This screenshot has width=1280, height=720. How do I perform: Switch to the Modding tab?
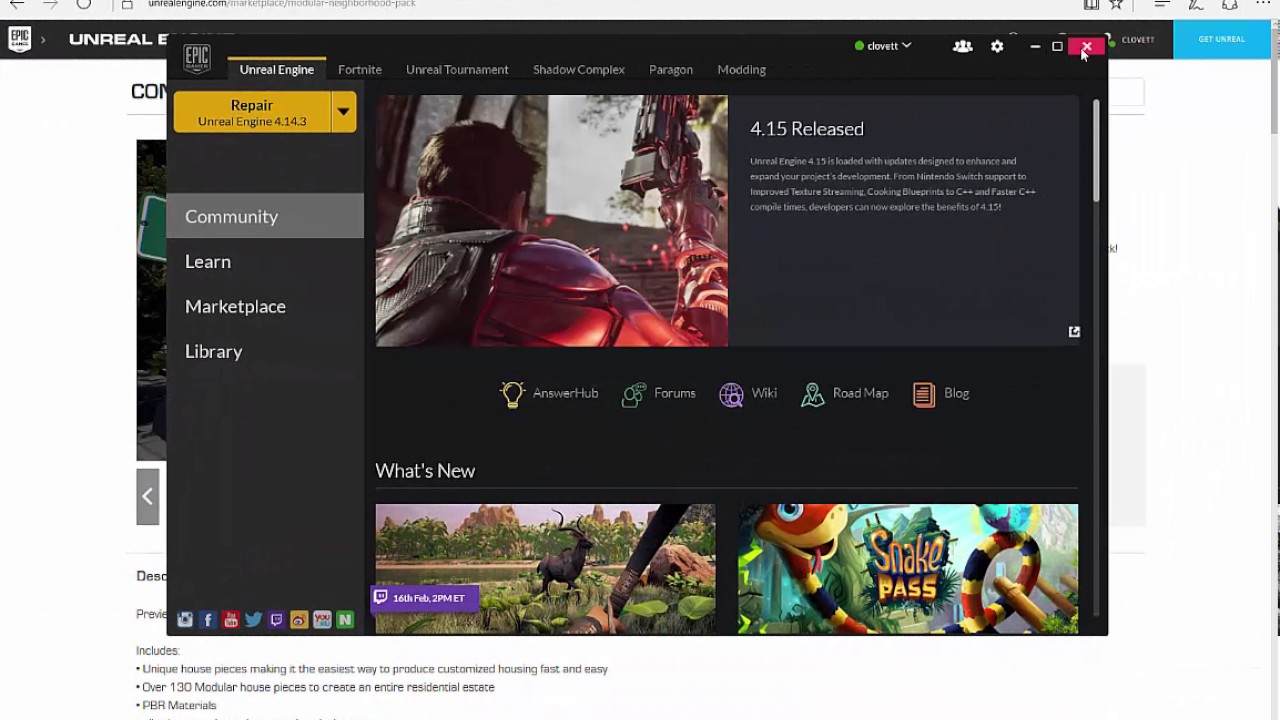tap(742, 69)
